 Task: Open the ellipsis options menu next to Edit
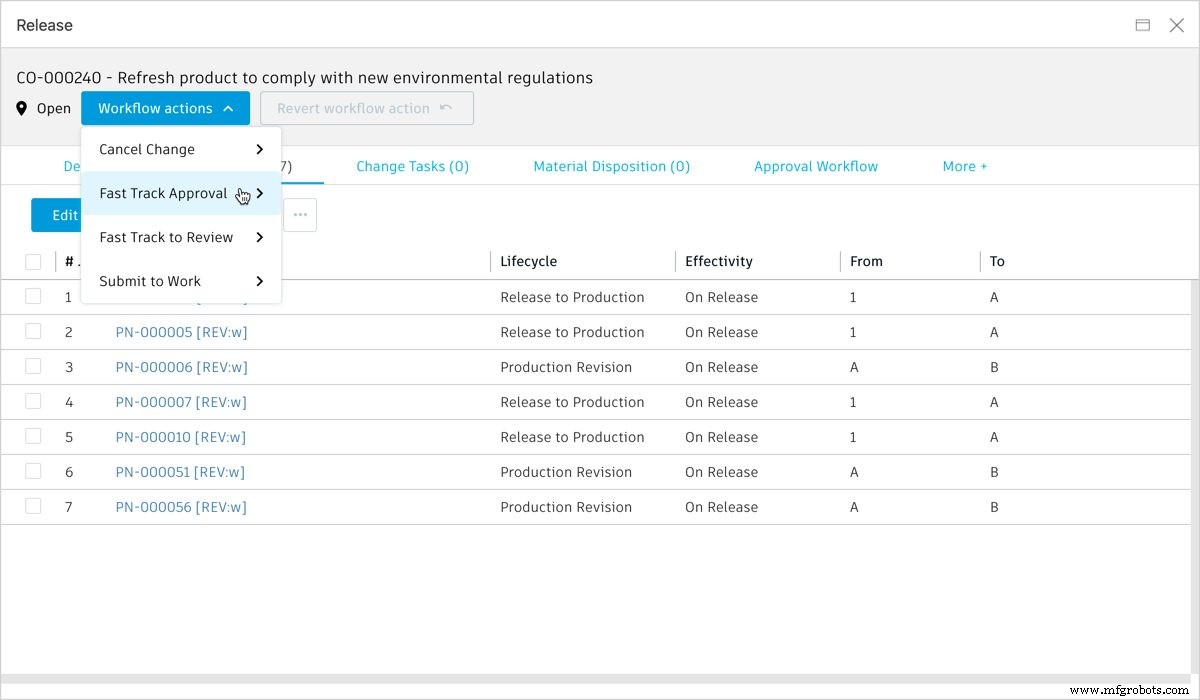point(299,214)
